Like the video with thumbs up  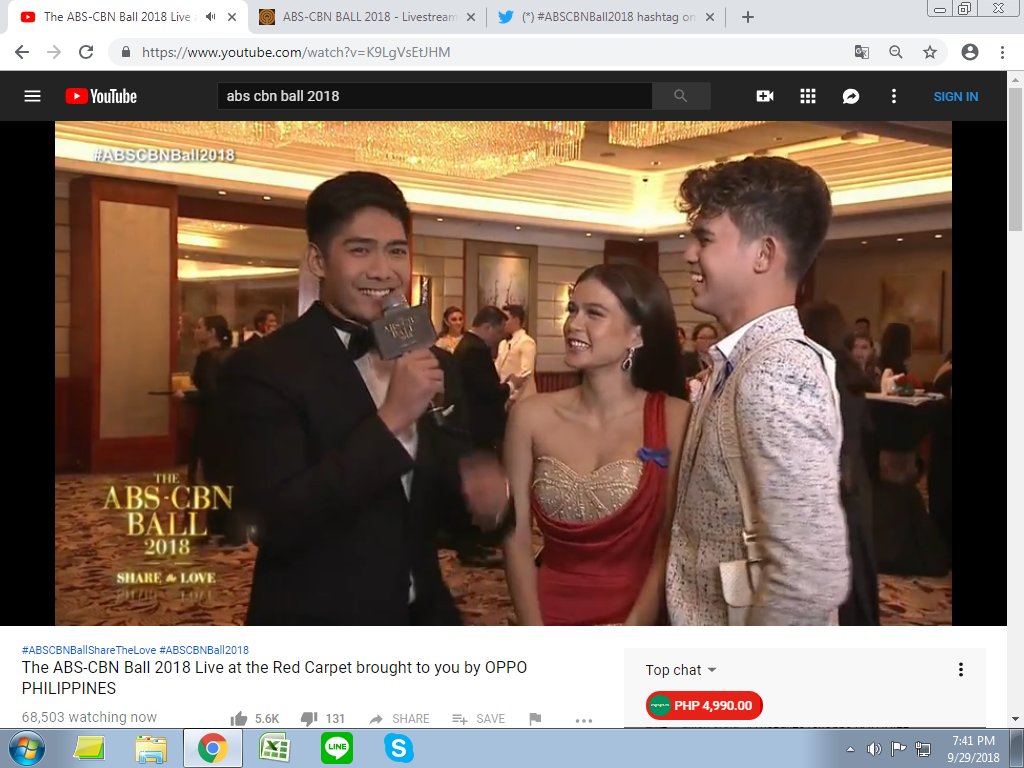pos(239,719)
